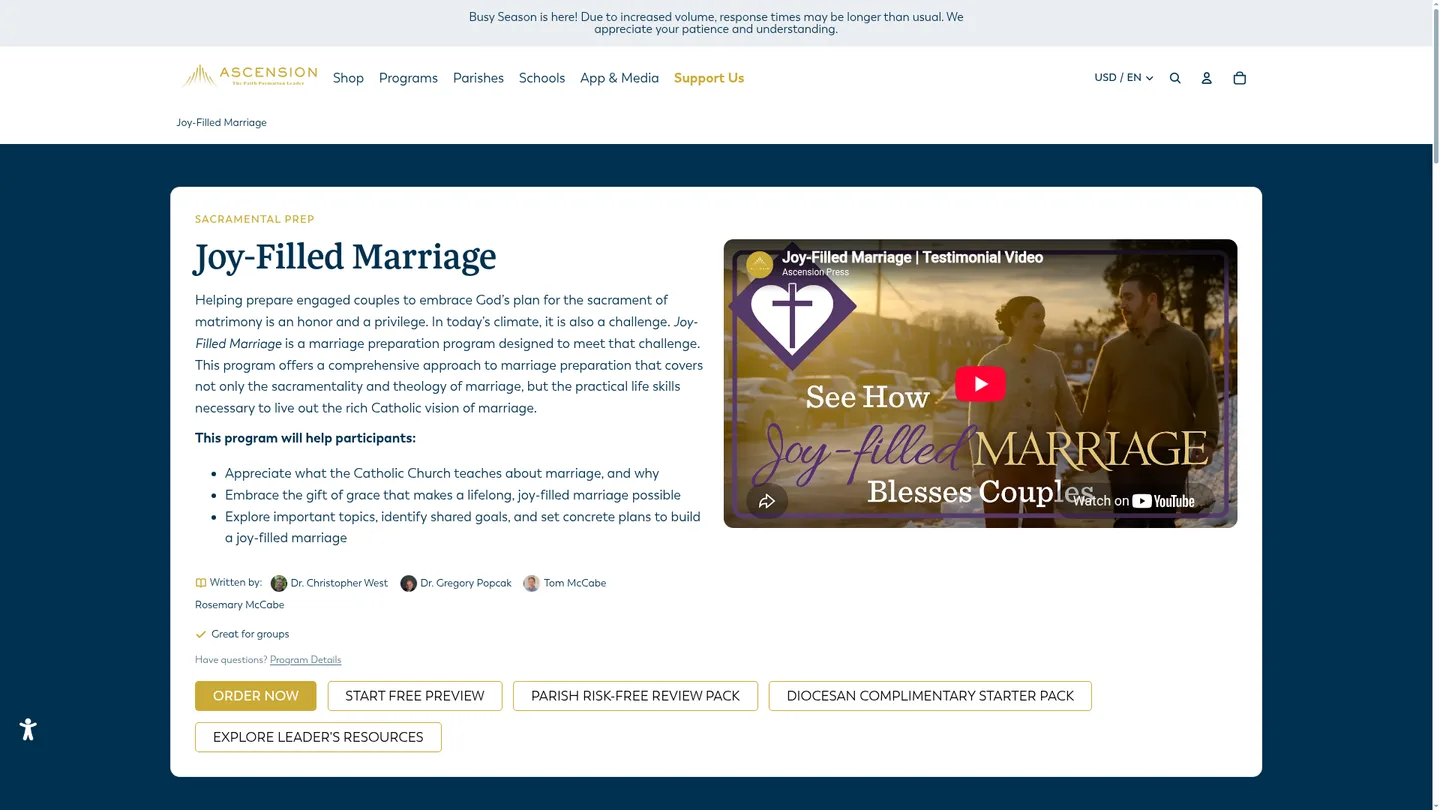The image size is (1440, 810).
Task: Click the Rosemary McCabe author name
Action: tap(240, 605)
